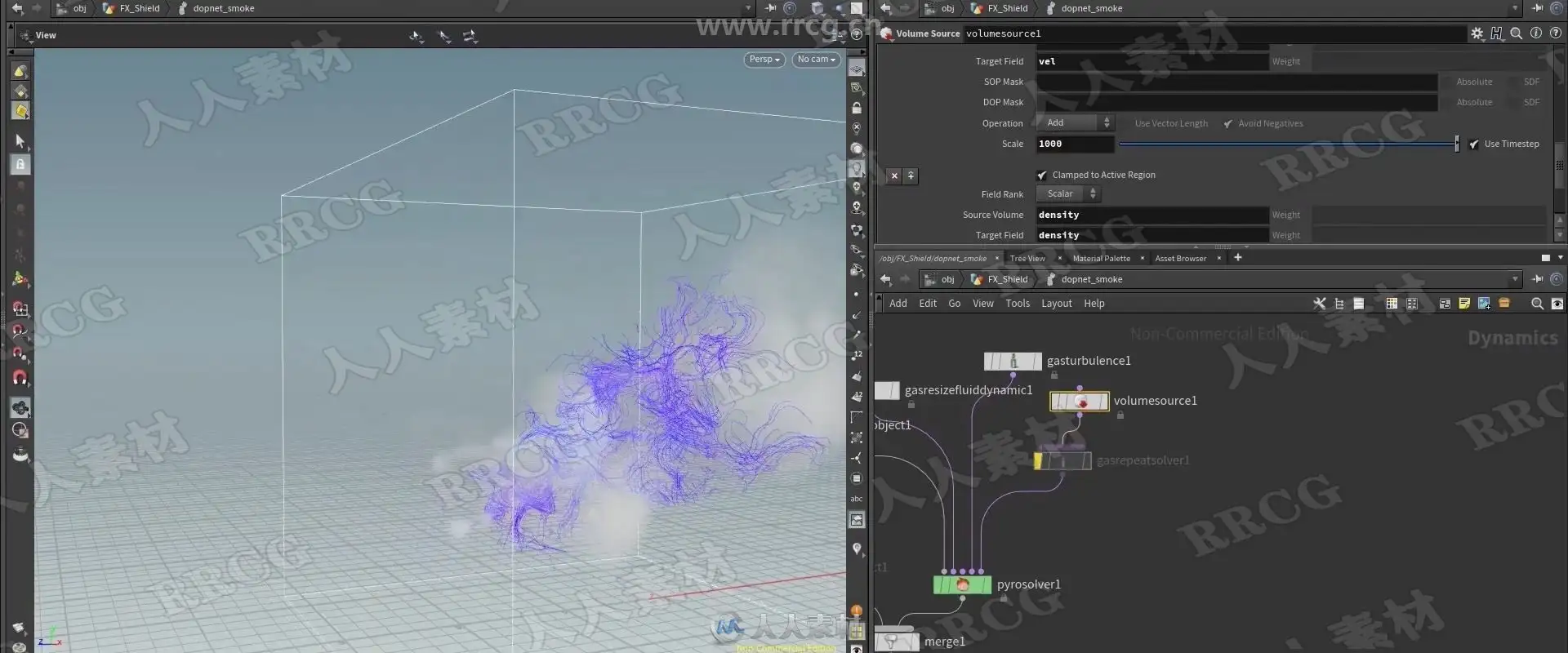Toggle network display eye icon
The image size is (1568, 653).
tap(1557, 304)
